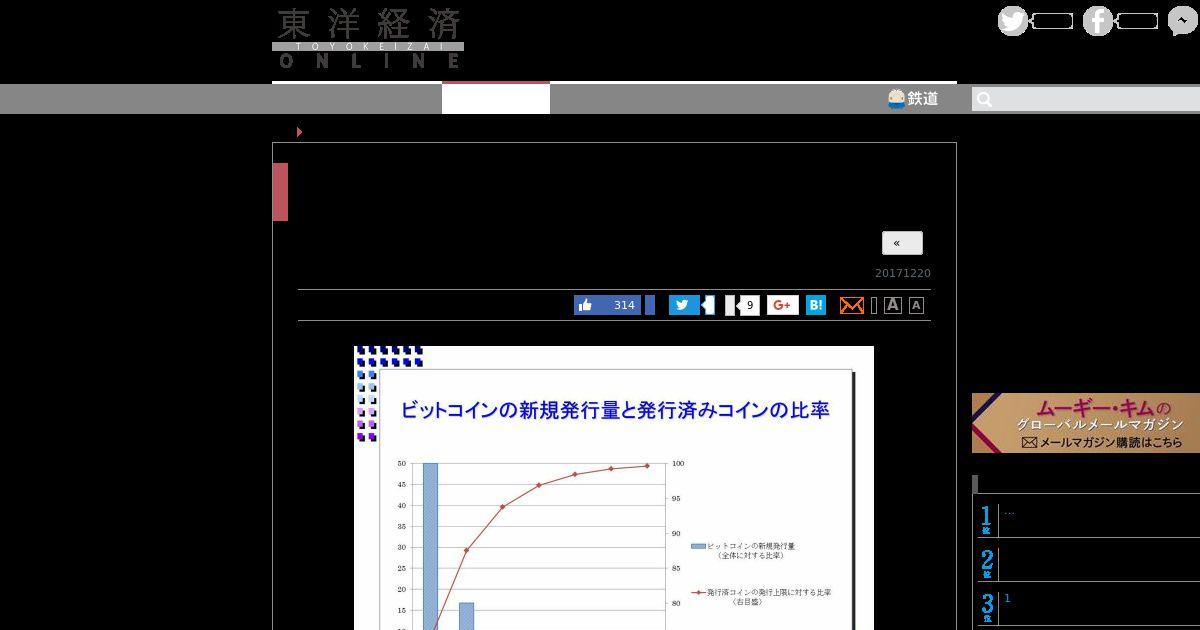The height and width of the screenshot is (630, 1200).
Task: Select the highlighted white navigation tab
Action: pyautogui.click(x=496, y=98)
